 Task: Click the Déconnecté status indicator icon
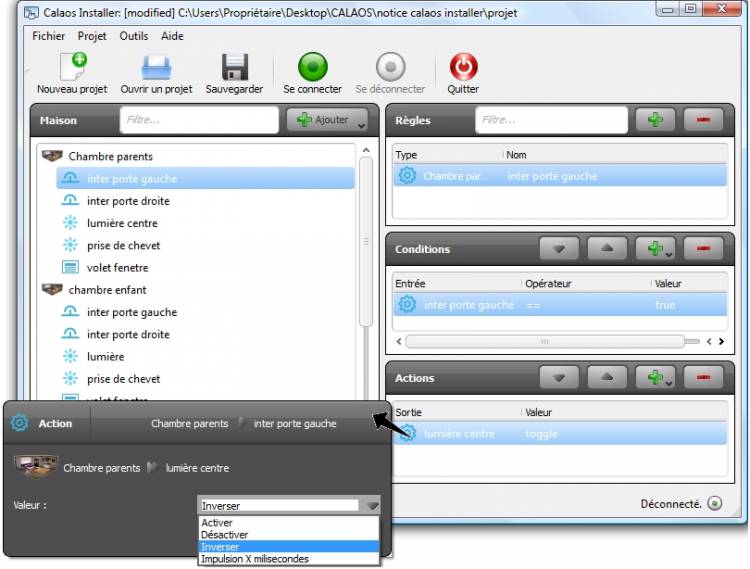[x=715, y=503]
